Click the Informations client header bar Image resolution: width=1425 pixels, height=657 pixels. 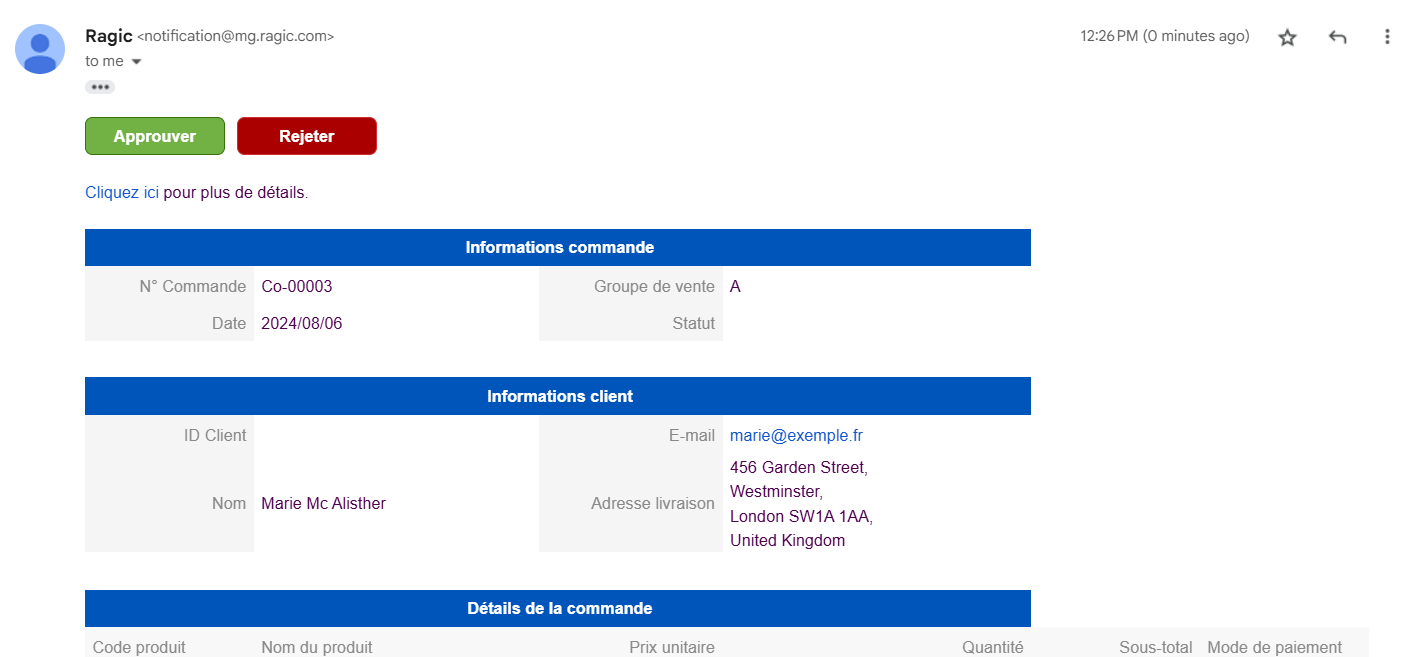[x=558, y=396]
